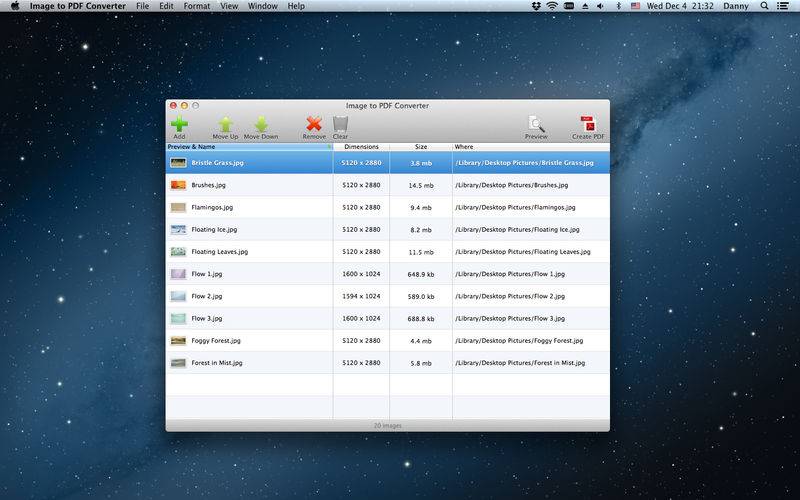Open the Edit menu
The image size is (800, 500).
(x=166, y=6)
